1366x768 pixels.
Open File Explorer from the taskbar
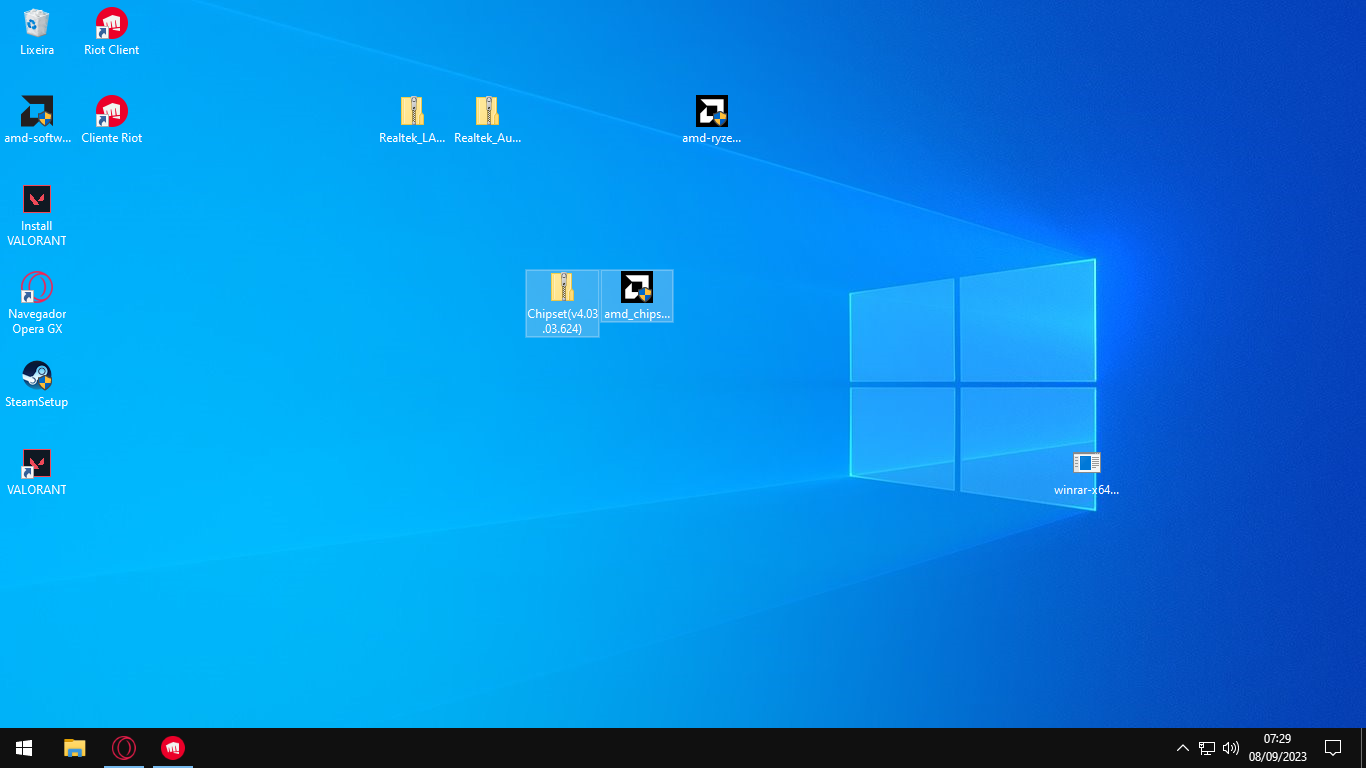(x=74, y=748)
